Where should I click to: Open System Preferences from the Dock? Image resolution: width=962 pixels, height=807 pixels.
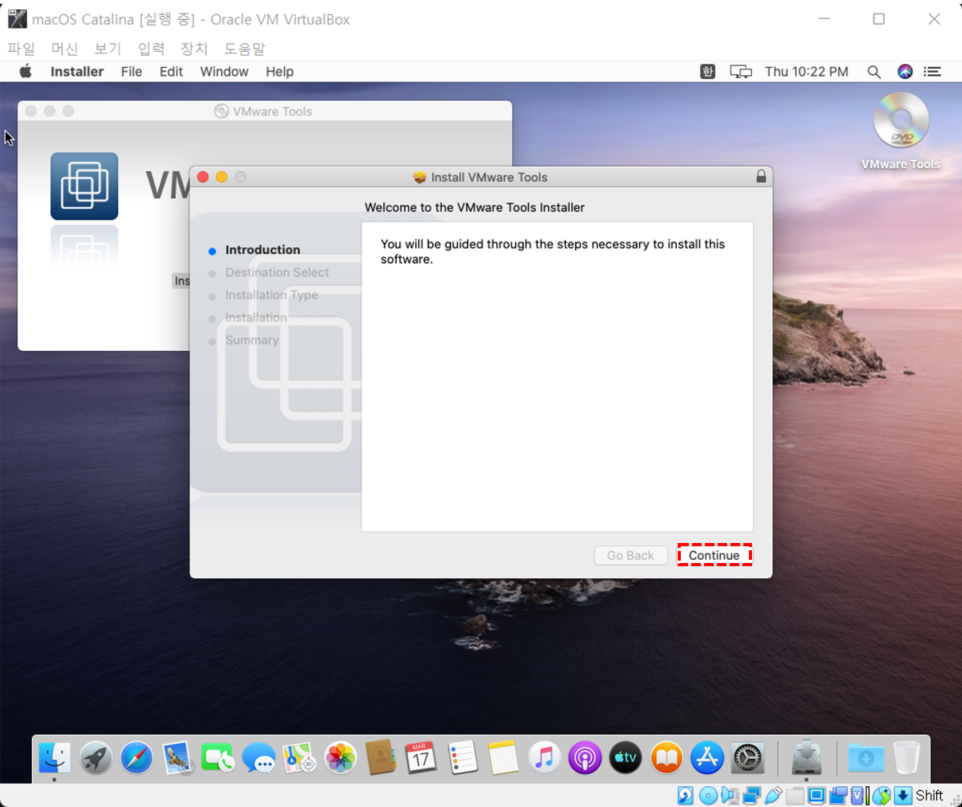[x=748, y=757]
